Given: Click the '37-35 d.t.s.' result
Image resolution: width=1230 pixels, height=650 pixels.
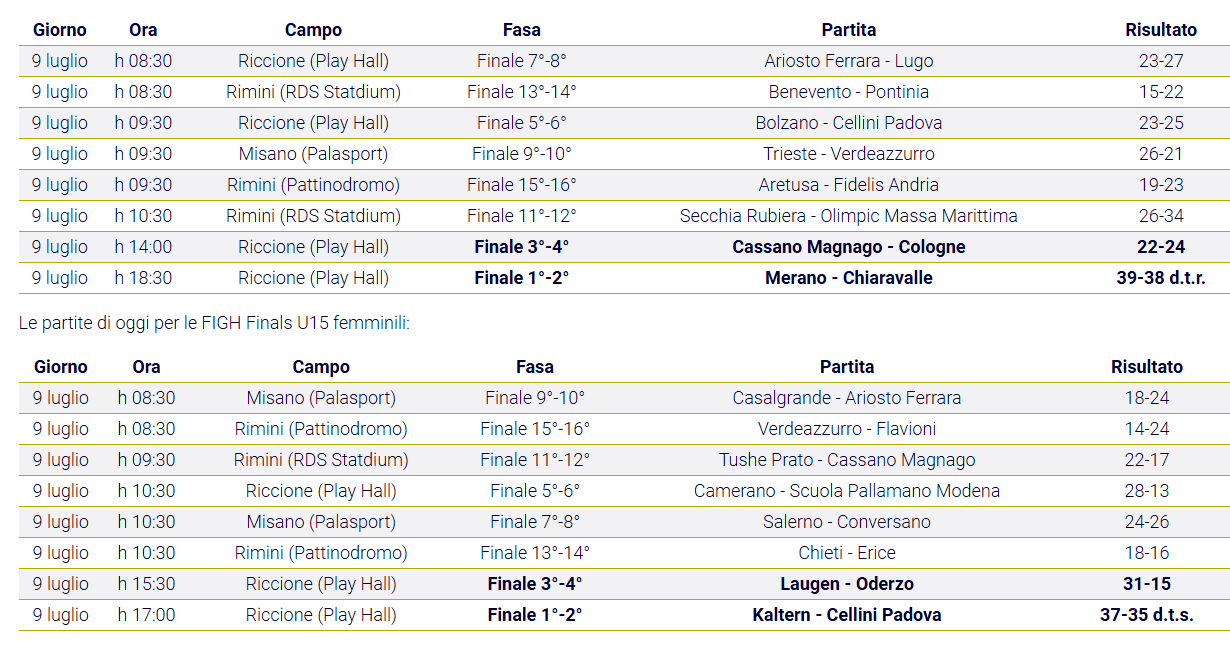Looking at the screenshot, I should tap(1147, 615).
